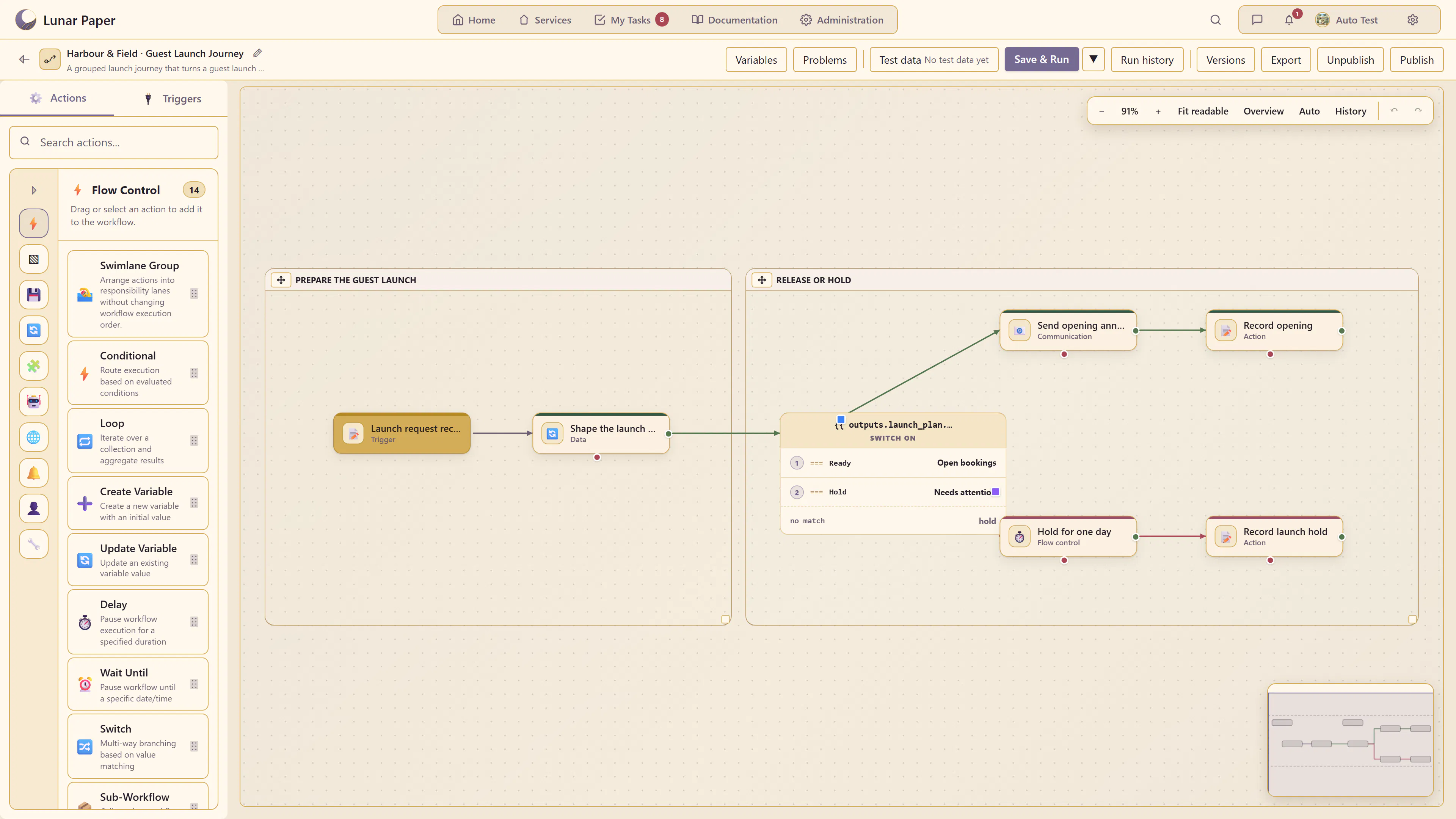Open Administration in the top navigation
Viewport: 1456px width, 819px height.
pyautogui.click(x=842, y=20)
